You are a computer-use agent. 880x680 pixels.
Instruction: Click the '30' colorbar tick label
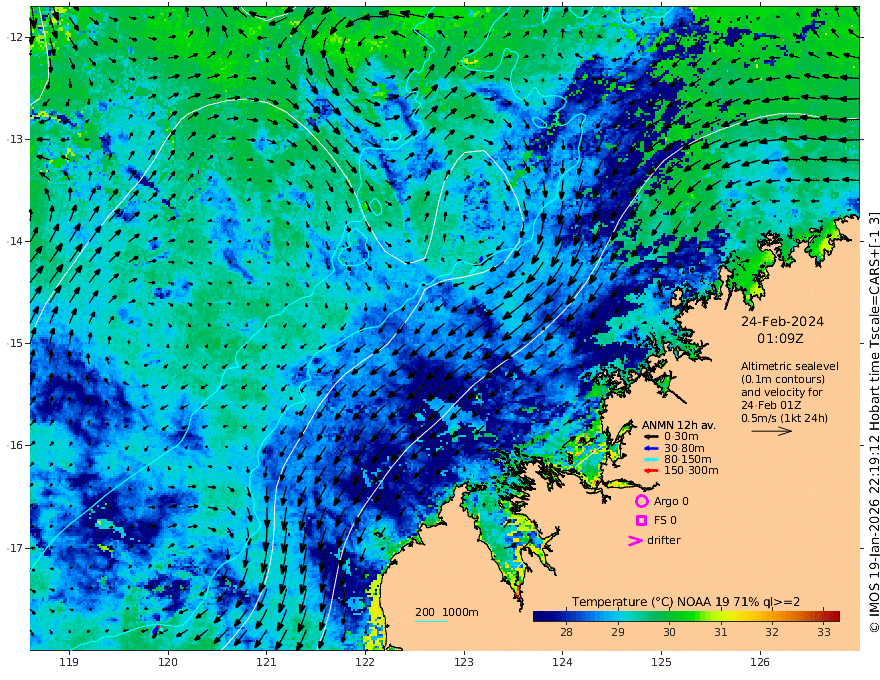coord(669,632)
